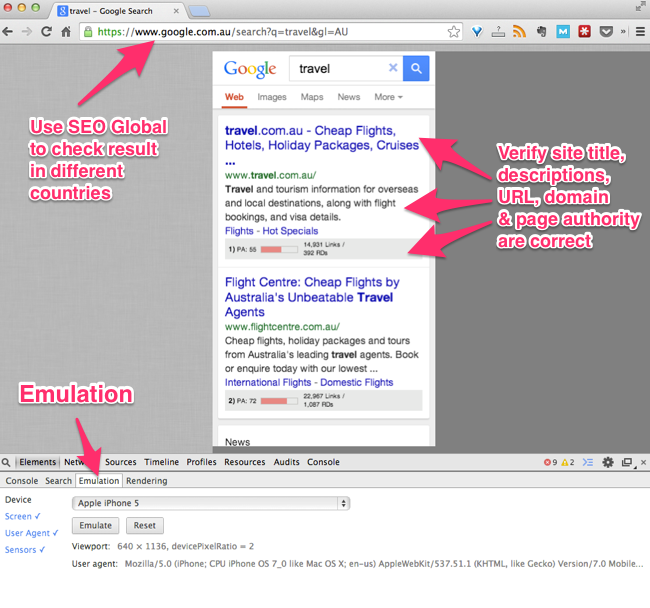Open the Sources DevTools panel

(x=121, y=462)
